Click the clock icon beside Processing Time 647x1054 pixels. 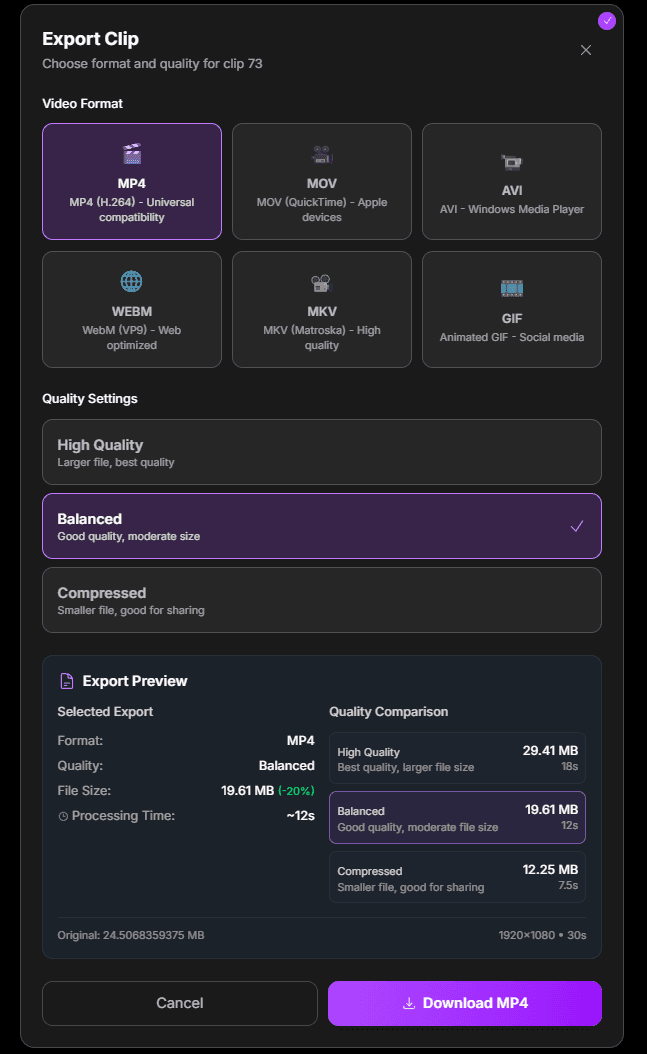point(63,815)
